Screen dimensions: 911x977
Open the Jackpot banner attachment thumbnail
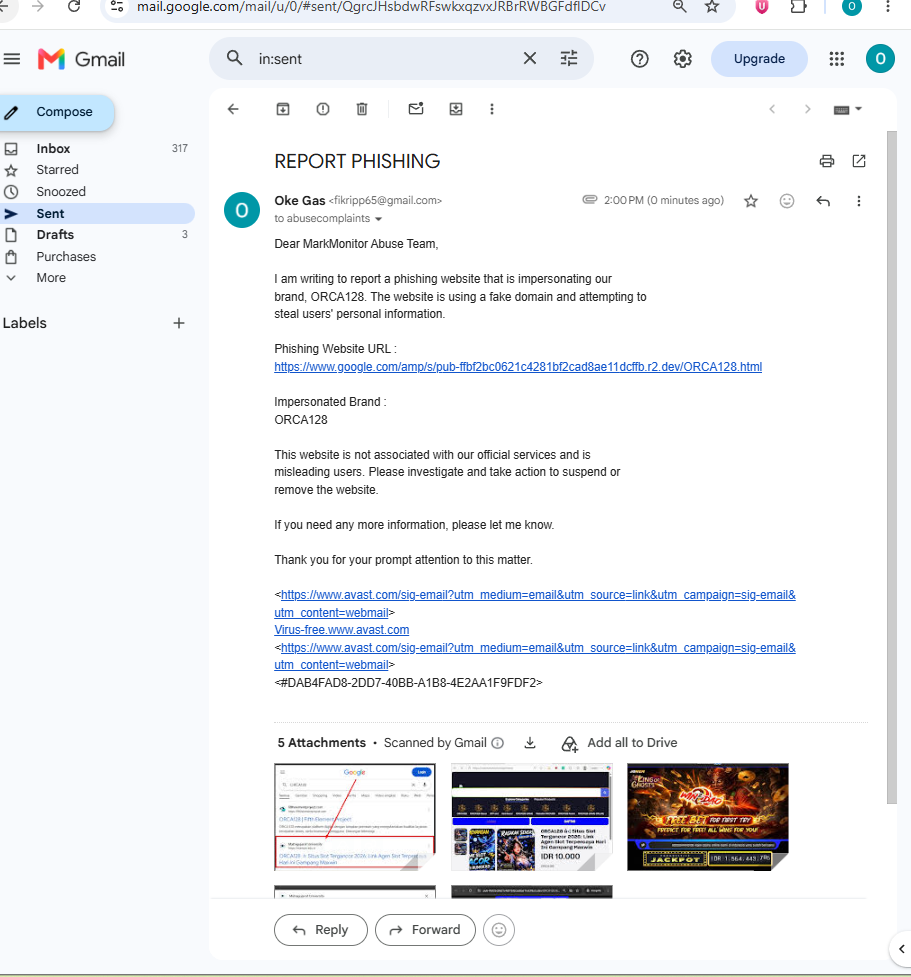708,817
